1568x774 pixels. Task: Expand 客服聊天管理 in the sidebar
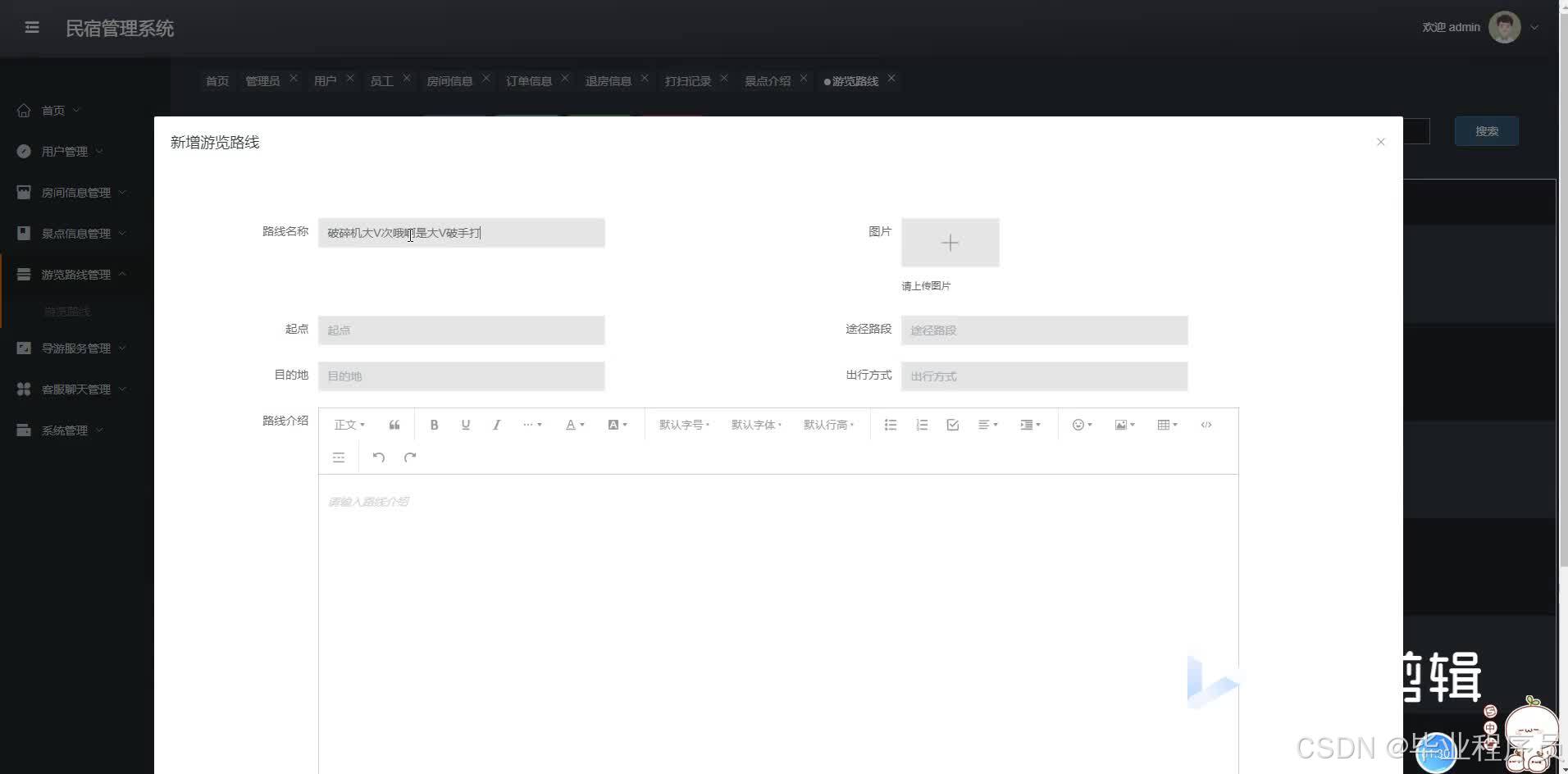77,389
